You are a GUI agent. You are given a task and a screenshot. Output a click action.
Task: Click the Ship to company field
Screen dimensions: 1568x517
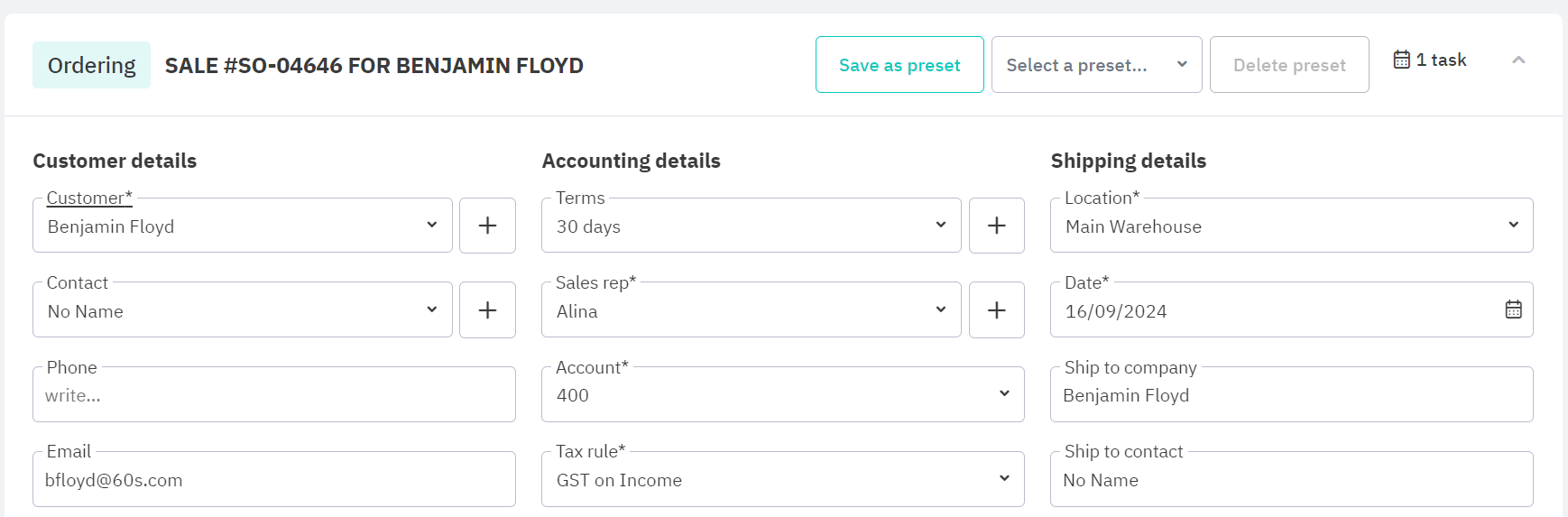click(1291, 395)
